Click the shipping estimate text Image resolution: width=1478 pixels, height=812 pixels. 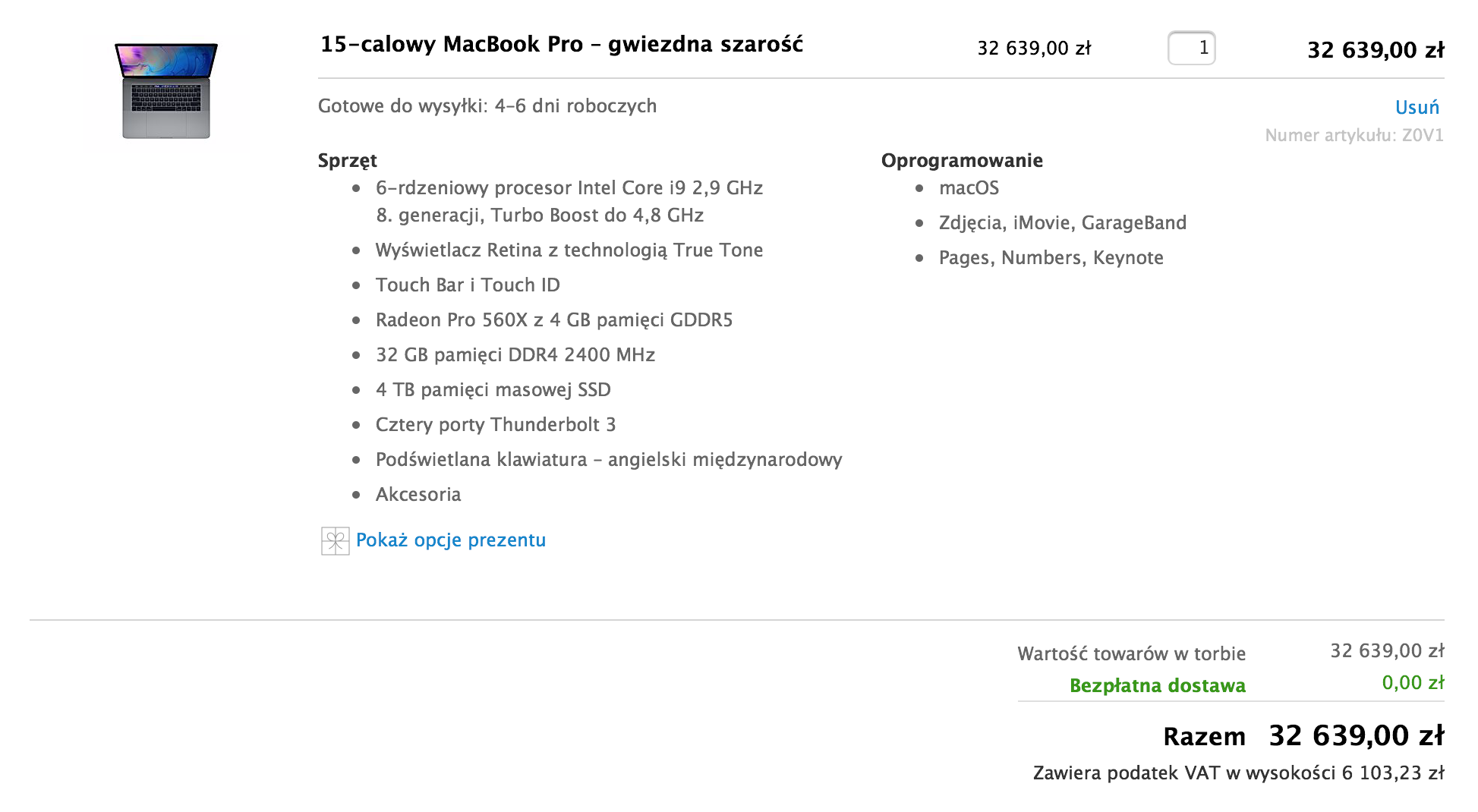(x=487, y=105)
